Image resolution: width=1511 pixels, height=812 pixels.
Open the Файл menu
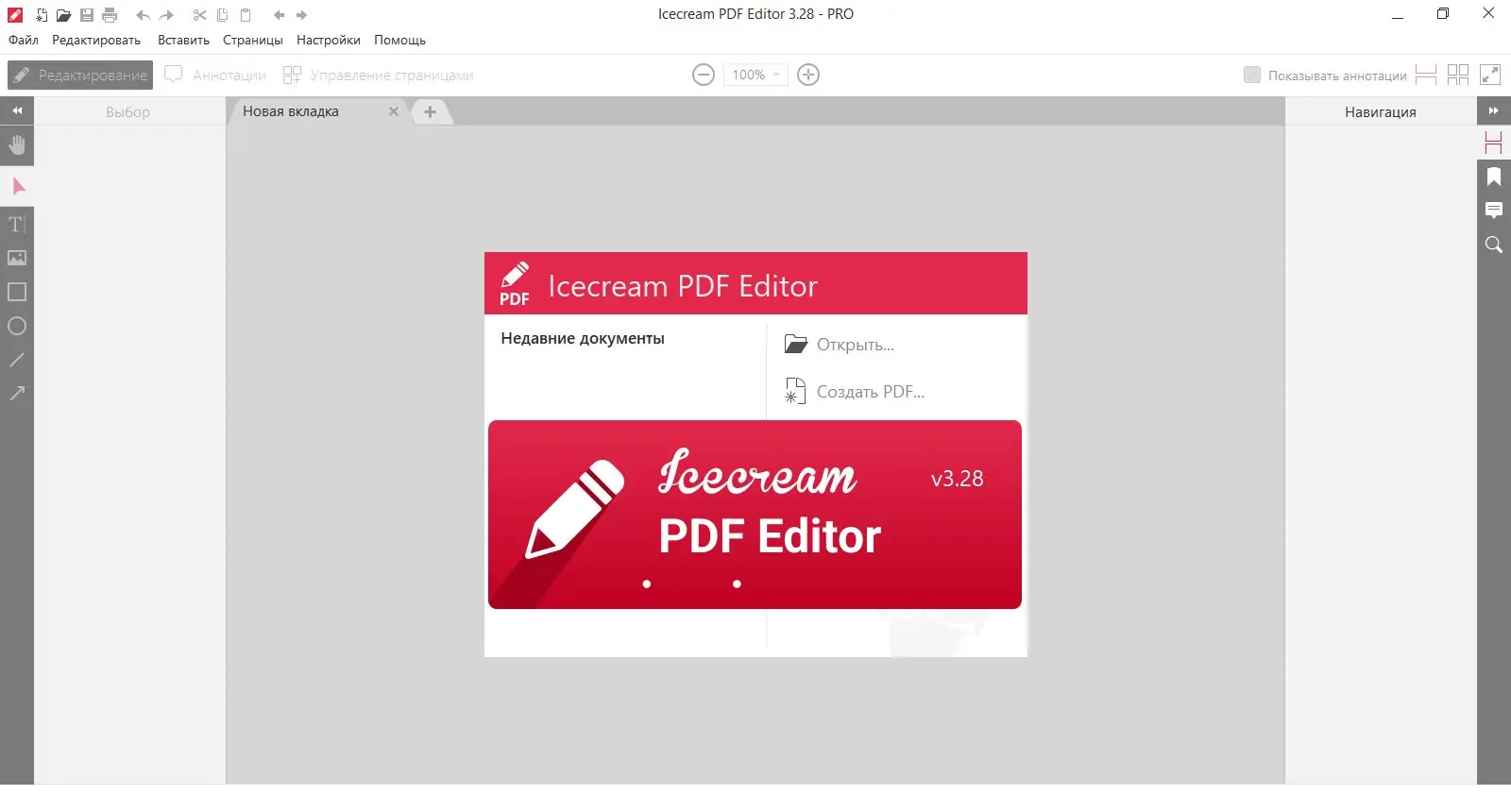24,40
